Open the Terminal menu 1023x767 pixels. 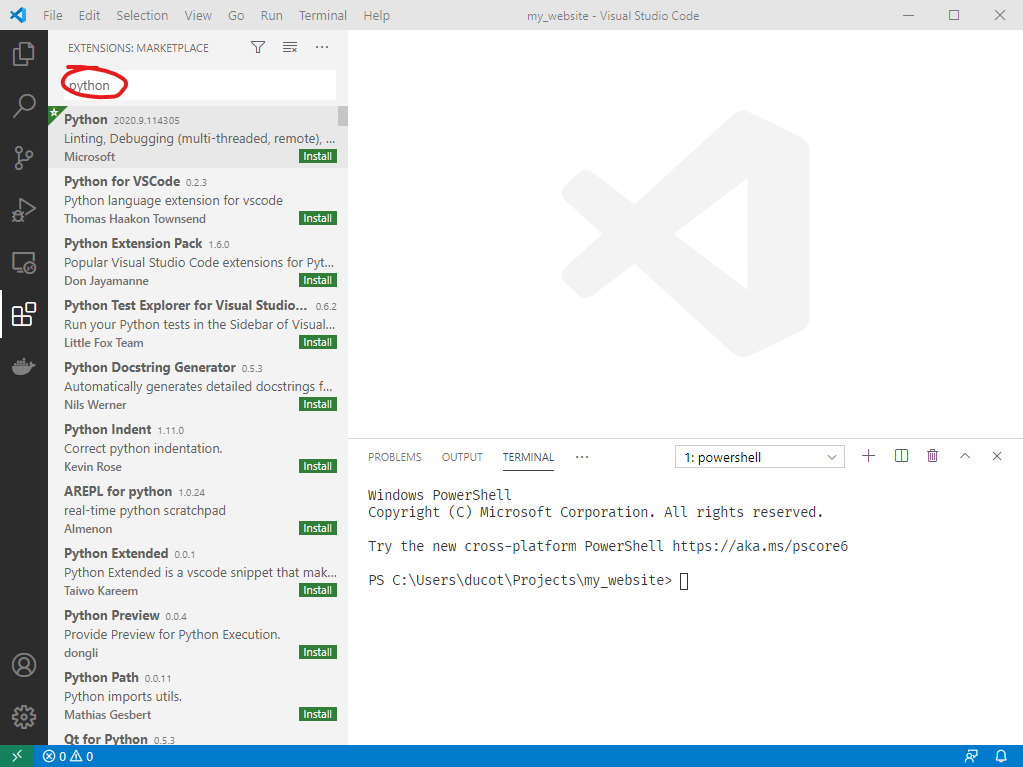[322, 15]
